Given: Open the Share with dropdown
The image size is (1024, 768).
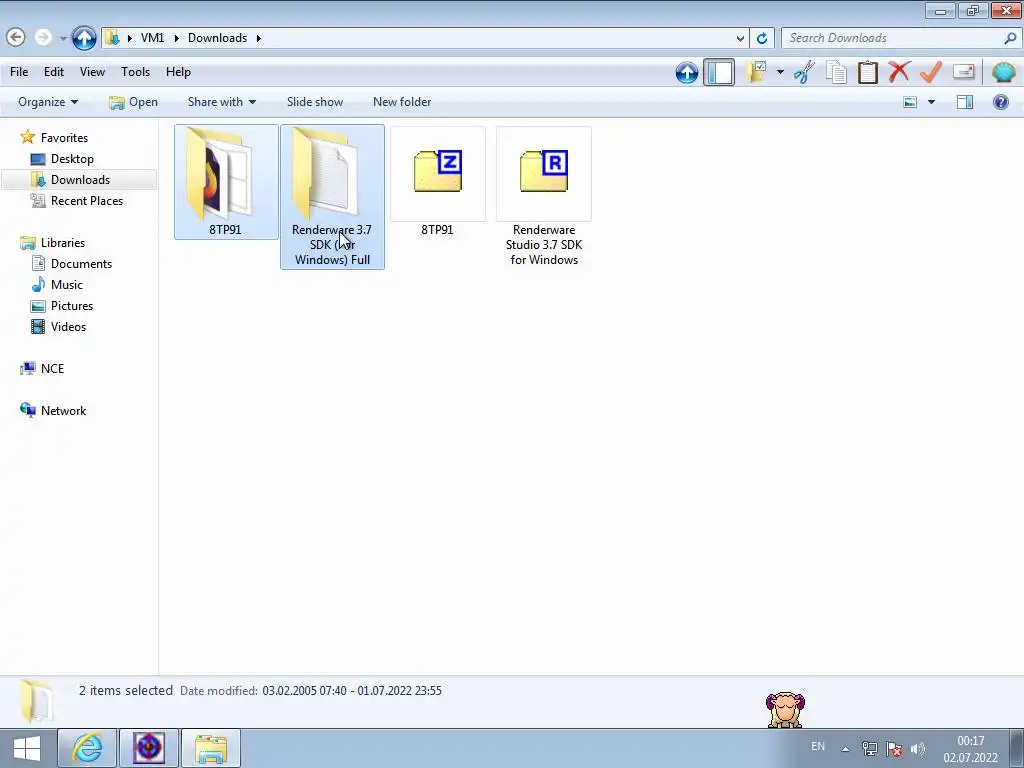Looking at the screenshot, I should [x=221, y=102].
